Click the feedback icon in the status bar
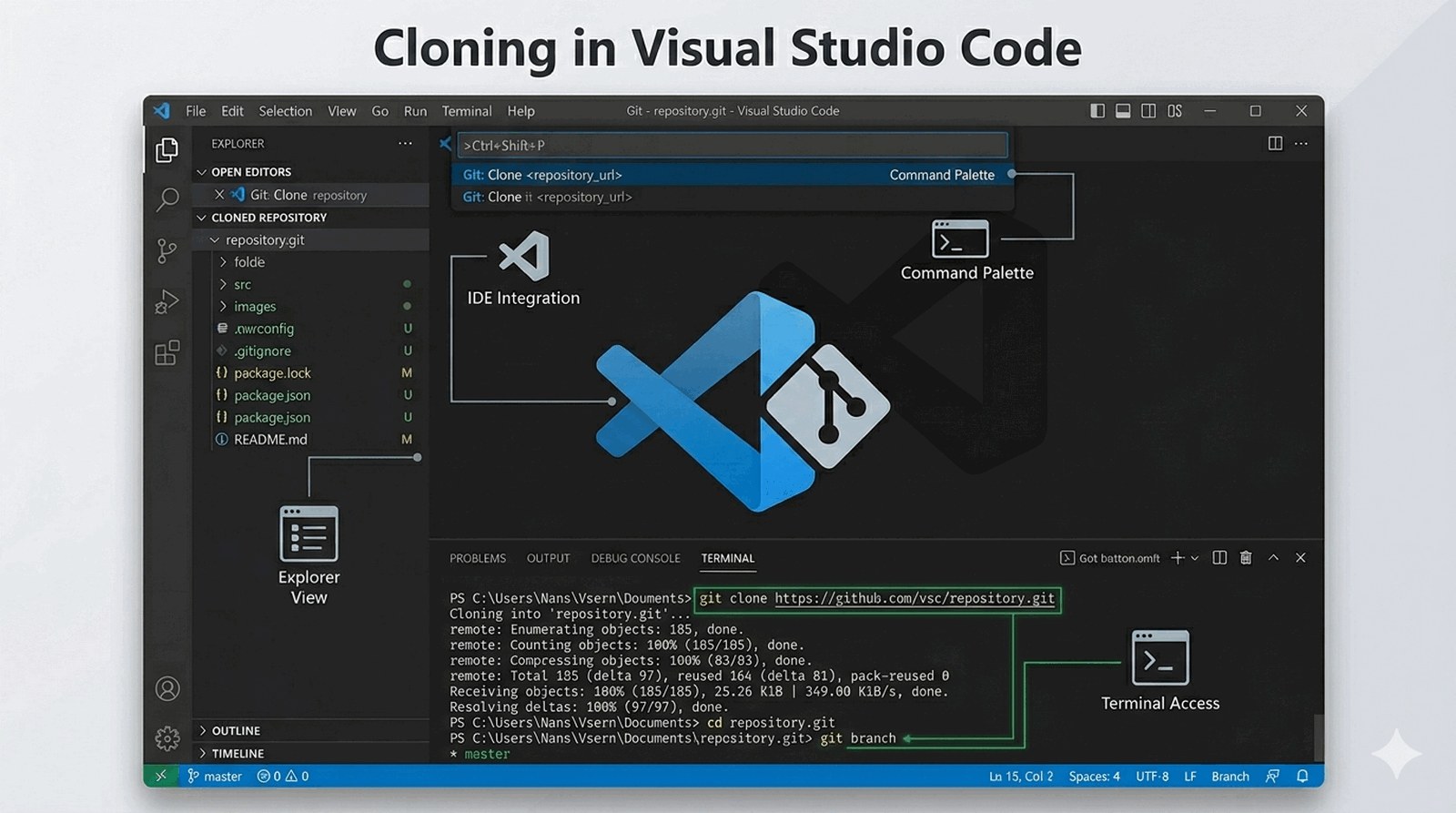This screenshot has width=1456, height=813. 1273,777
